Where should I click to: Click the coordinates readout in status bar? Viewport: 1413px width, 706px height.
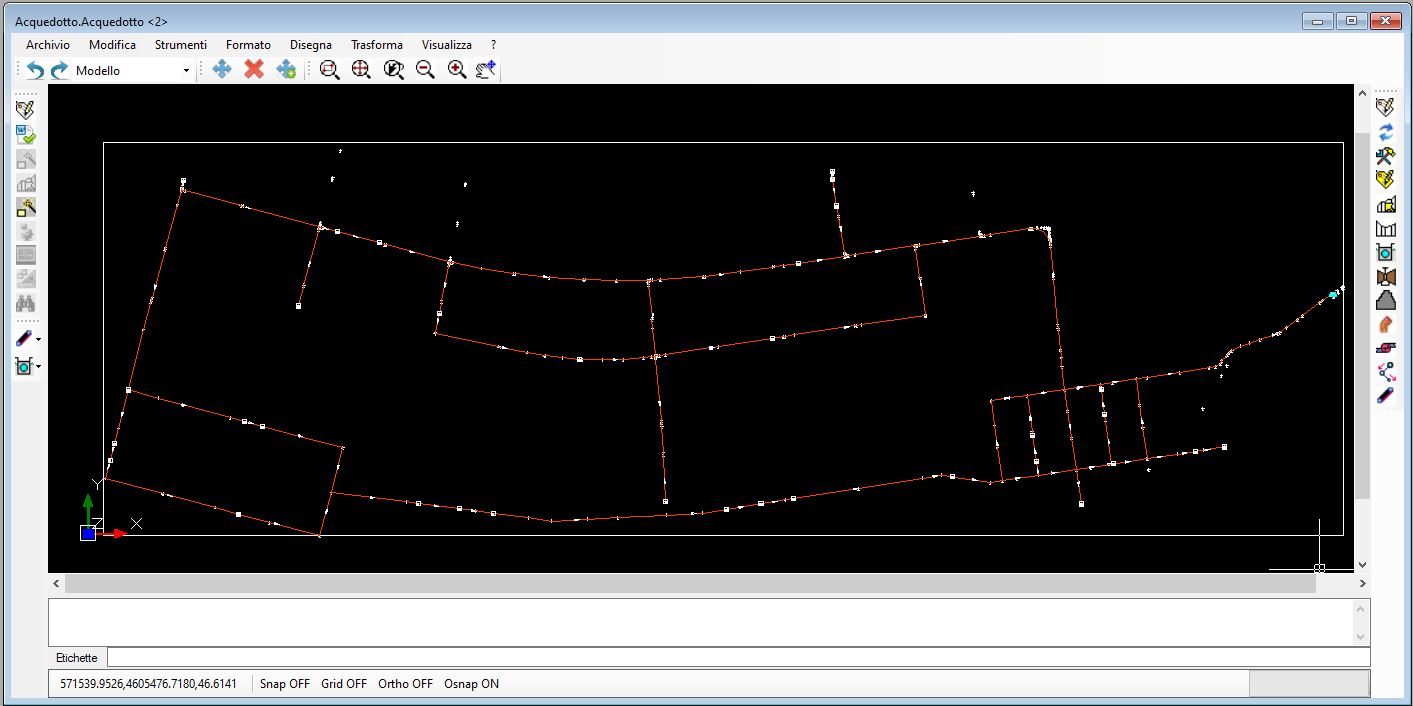coord(148,684)
